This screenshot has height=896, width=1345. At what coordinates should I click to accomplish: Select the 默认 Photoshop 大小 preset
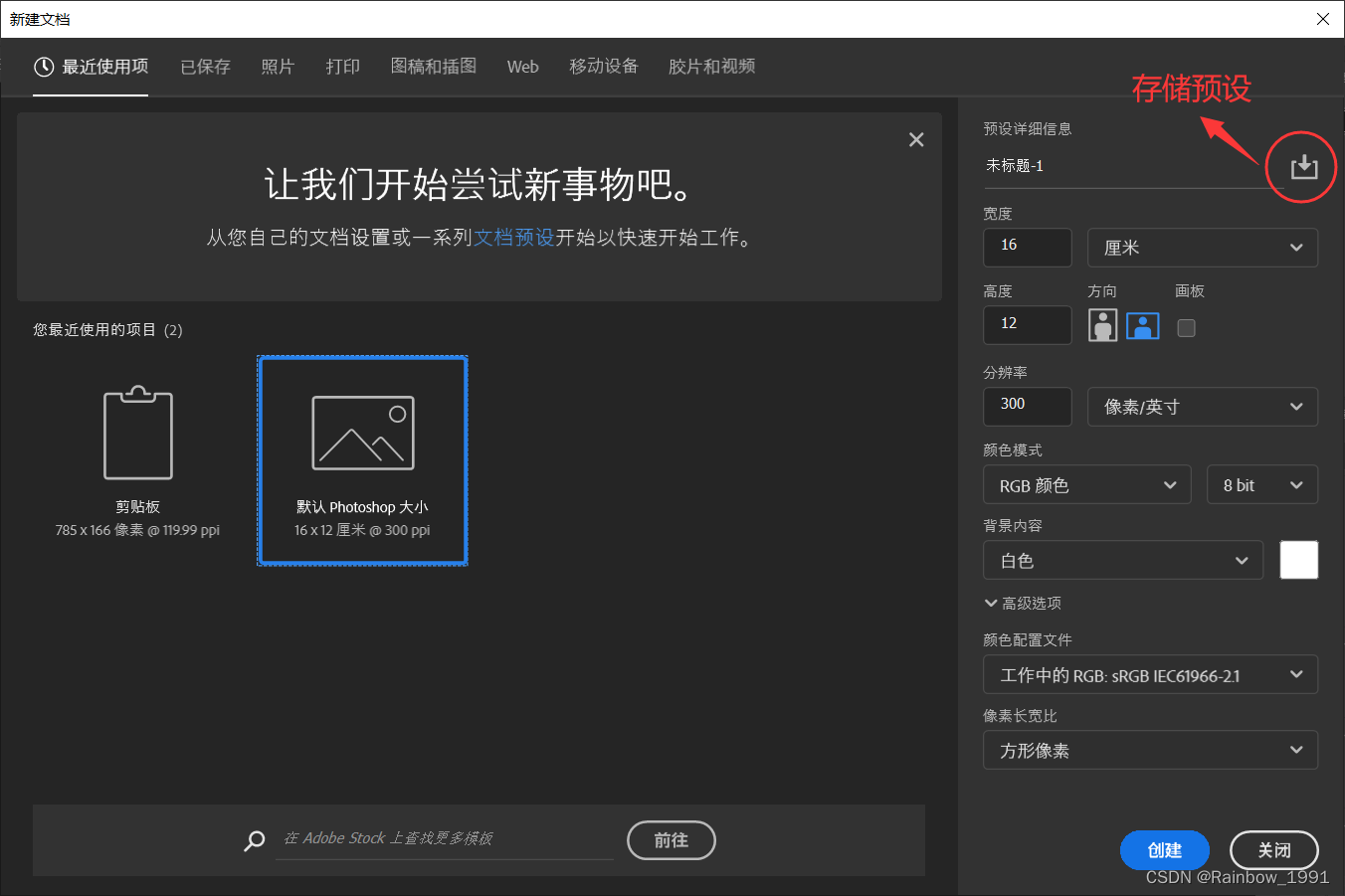(x=362, y=460)
